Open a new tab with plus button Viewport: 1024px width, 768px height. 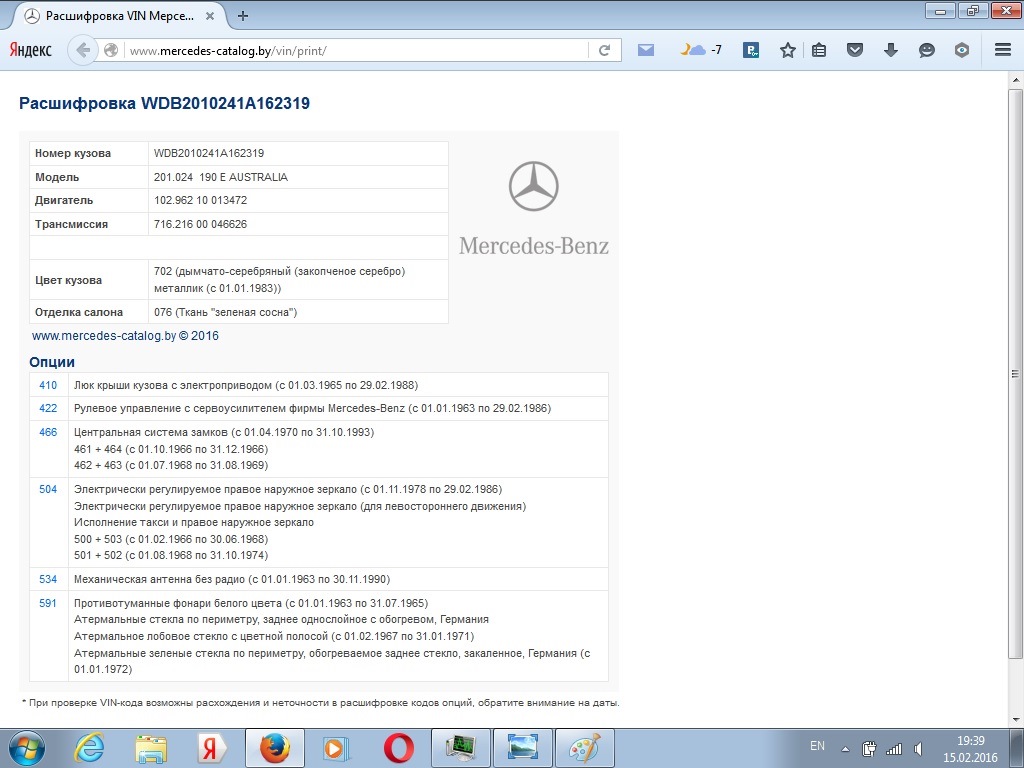tap(243, 16)
